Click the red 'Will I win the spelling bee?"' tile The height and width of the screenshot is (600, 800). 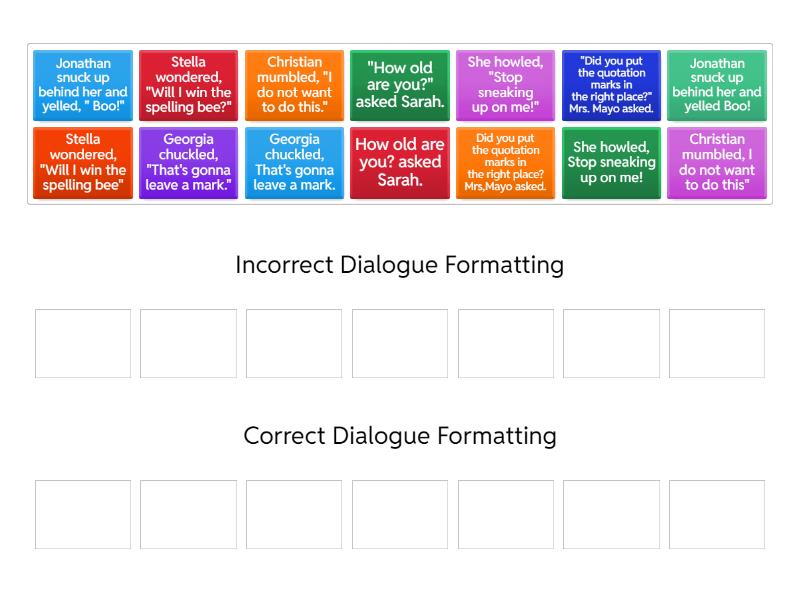[188, 85]
